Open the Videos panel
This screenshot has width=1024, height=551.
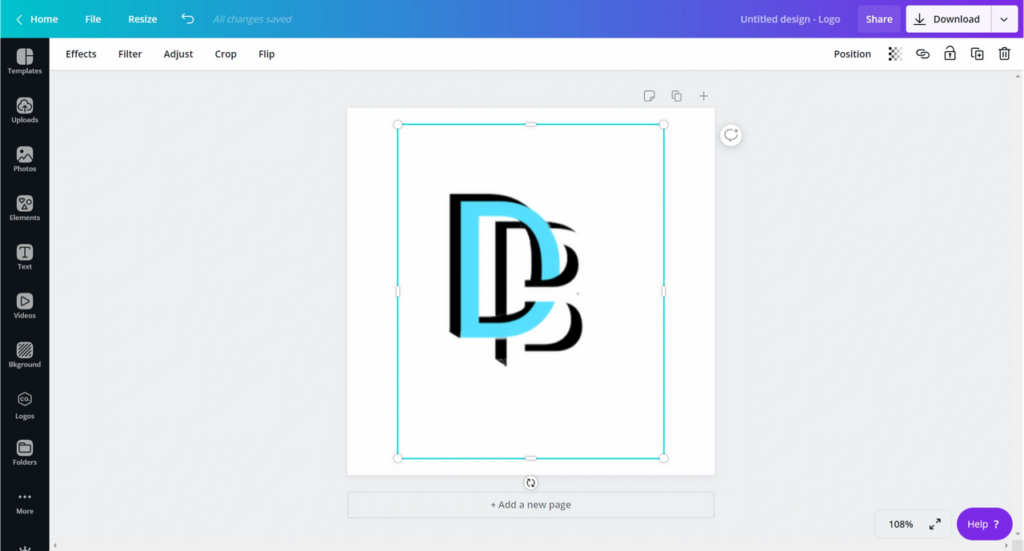(25, 306)
